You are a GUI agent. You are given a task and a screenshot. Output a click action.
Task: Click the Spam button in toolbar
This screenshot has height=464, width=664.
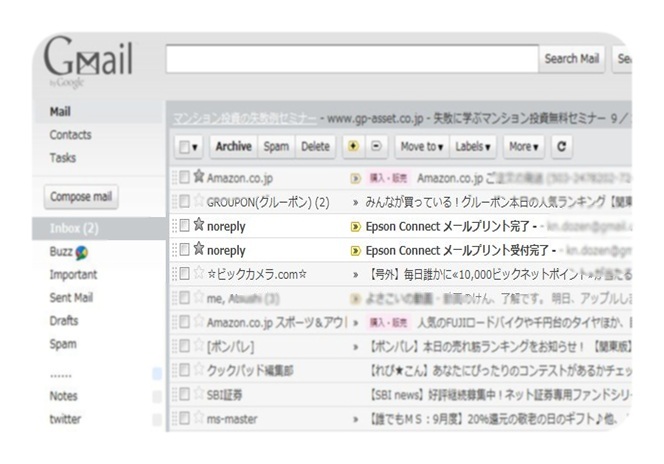276,146
